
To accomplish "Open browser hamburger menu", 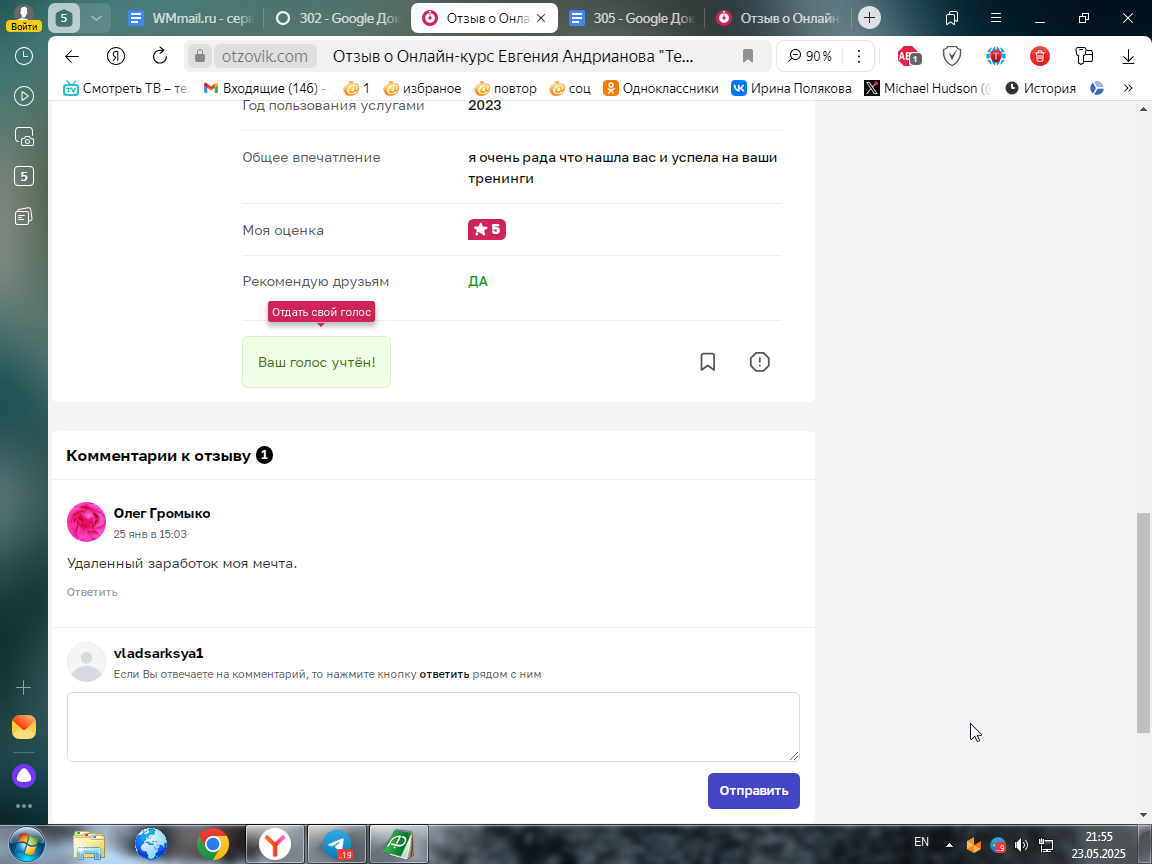I will point(996,18).
